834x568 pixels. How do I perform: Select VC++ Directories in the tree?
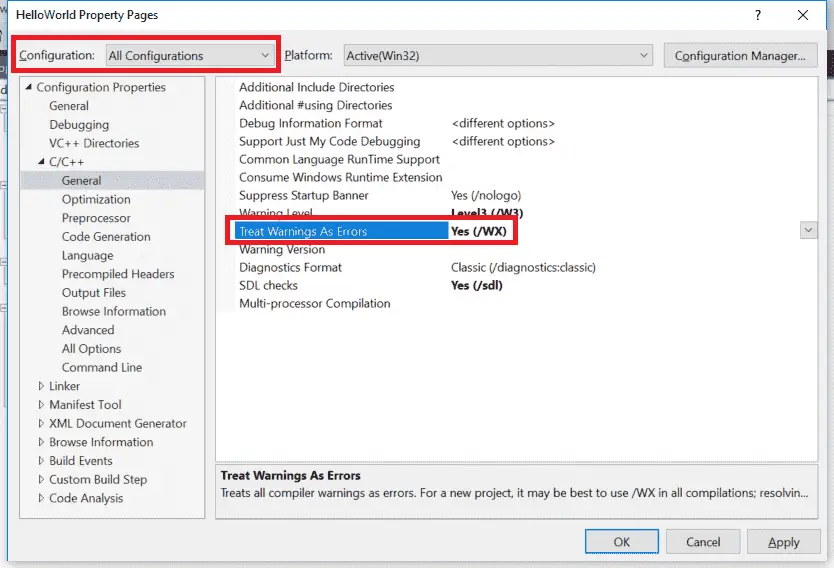(94, 143)
